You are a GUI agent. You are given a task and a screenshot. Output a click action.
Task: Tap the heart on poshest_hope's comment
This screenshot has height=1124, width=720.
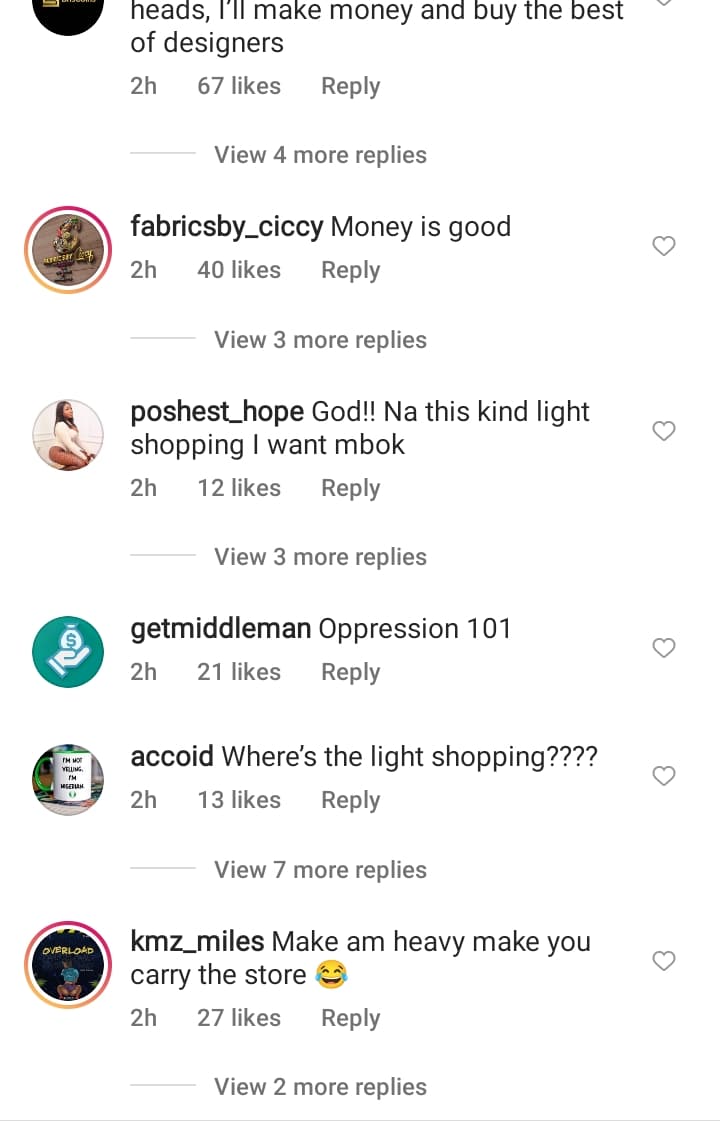pos(663,431)
